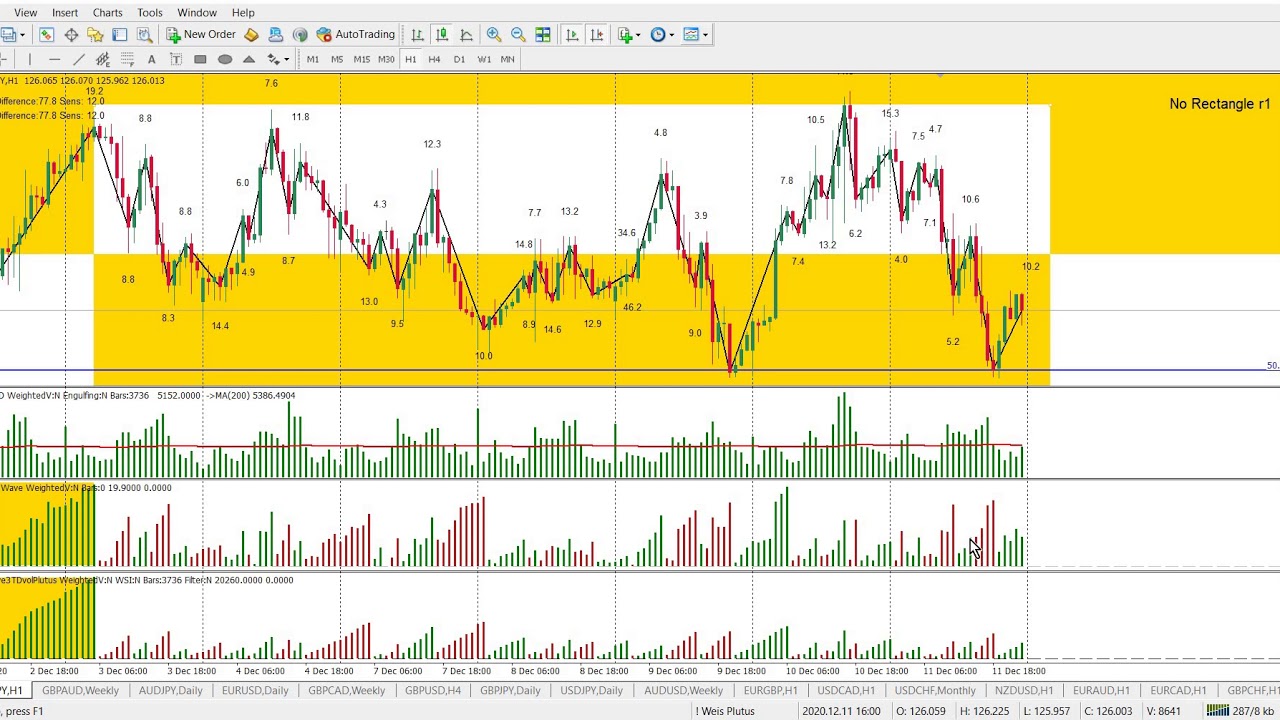1280x720 pixels.
Task: Select M30 timeframe
Action: [386, 59]
